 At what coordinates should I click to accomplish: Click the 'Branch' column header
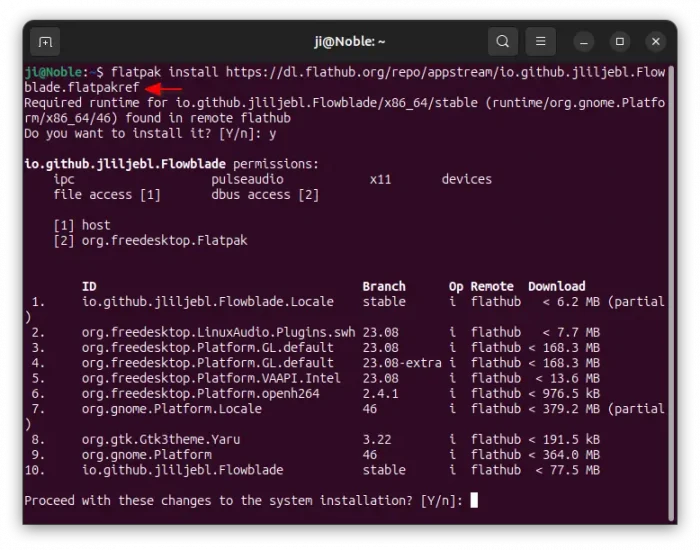[384, 286]
